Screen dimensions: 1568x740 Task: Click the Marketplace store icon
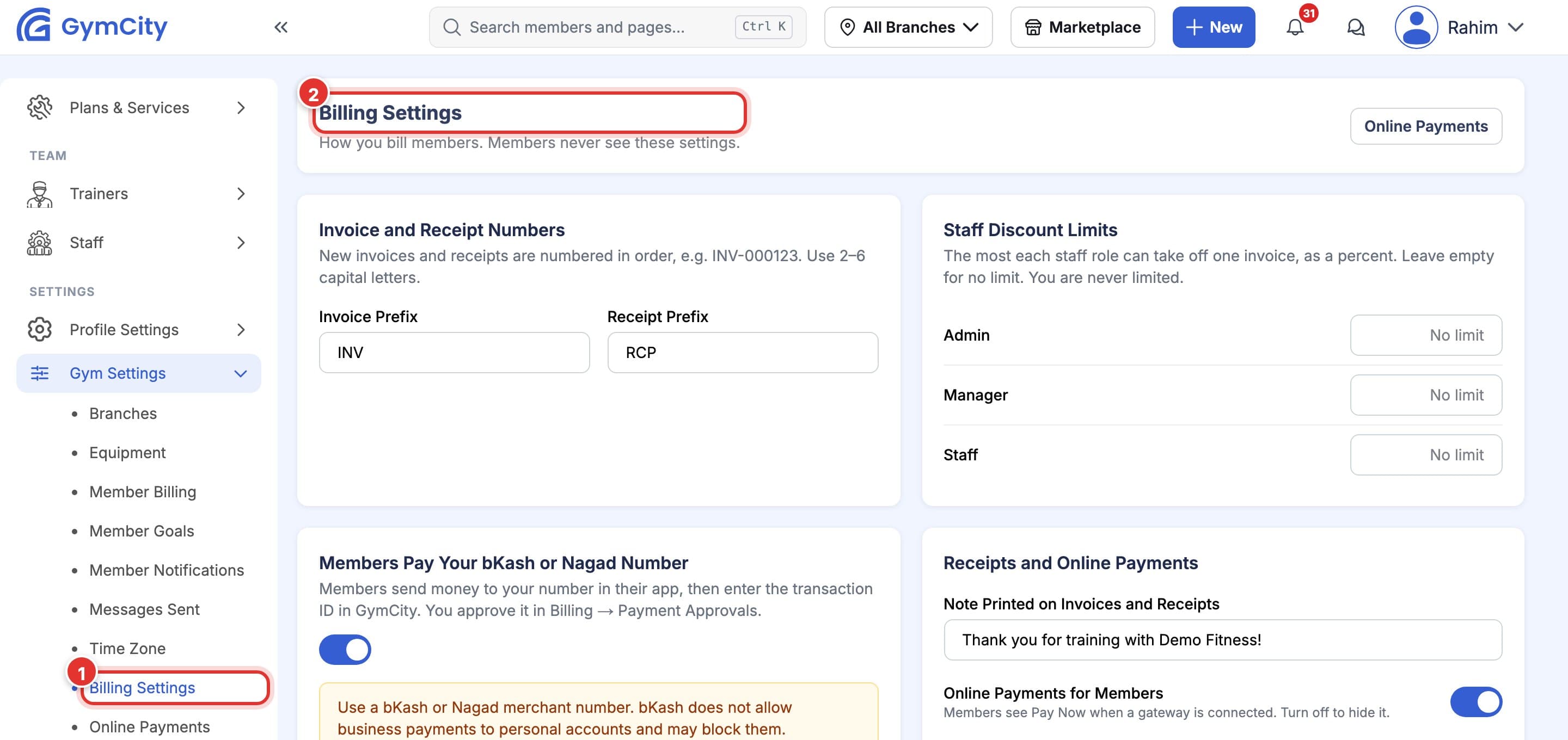1033,27
